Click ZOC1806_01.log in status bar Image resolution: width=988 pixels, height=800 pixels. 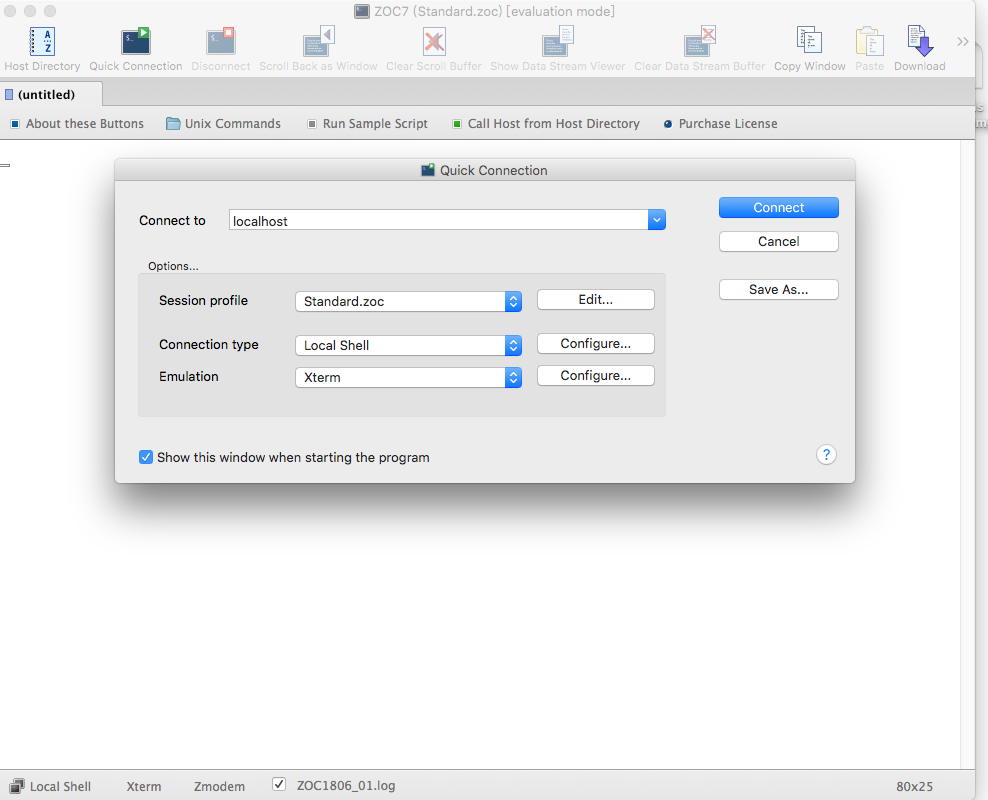tap(346, 786)
